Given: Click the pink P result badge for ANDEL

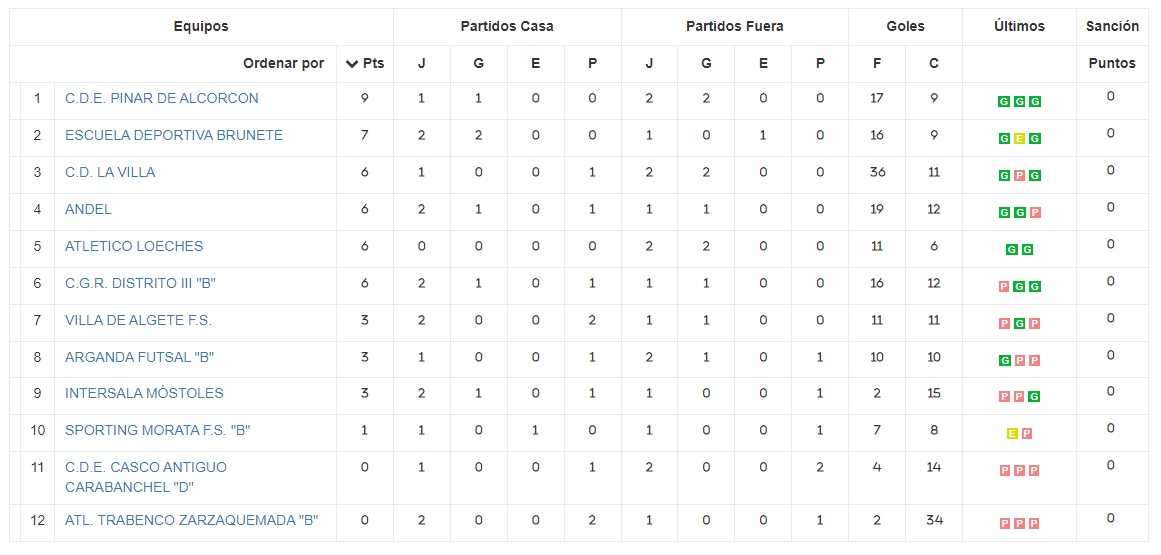Looking at the screenshot, I should click(1035, 213).
